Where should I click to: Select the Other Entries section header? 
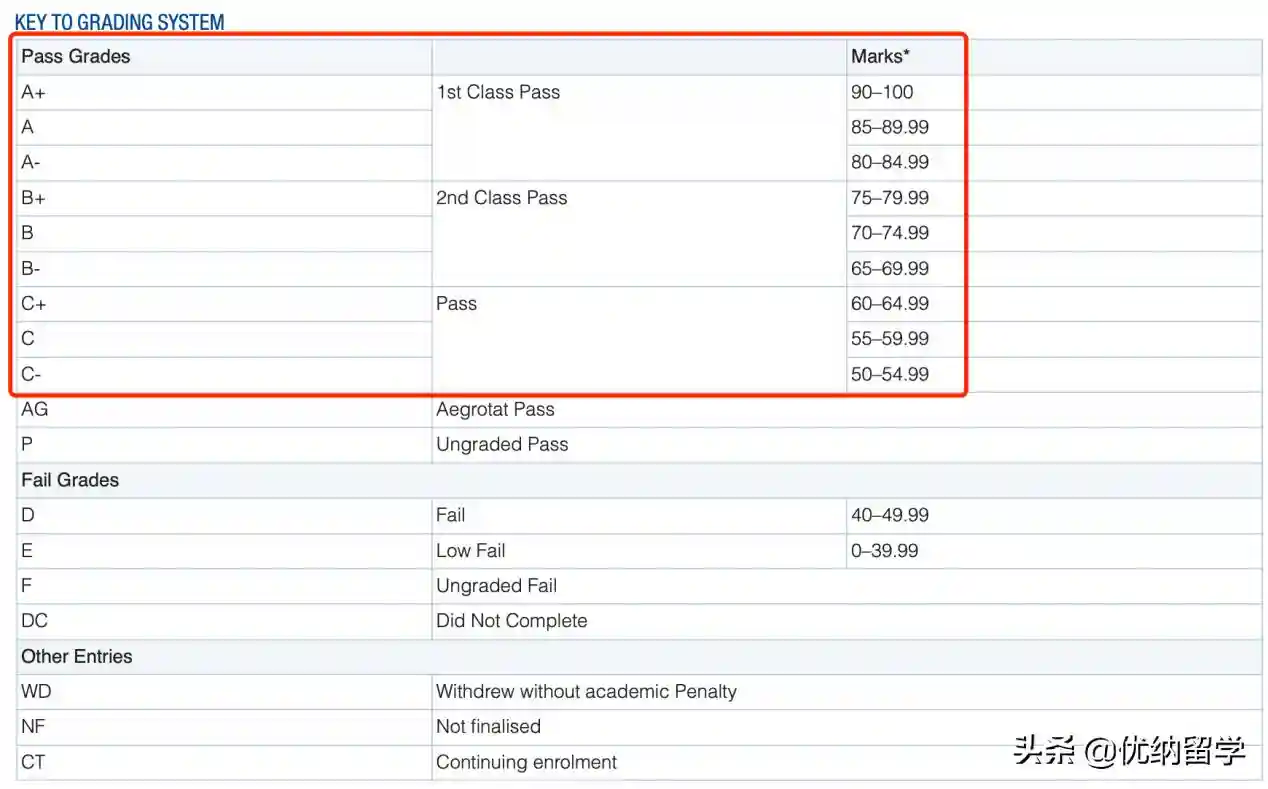[77, 656]
